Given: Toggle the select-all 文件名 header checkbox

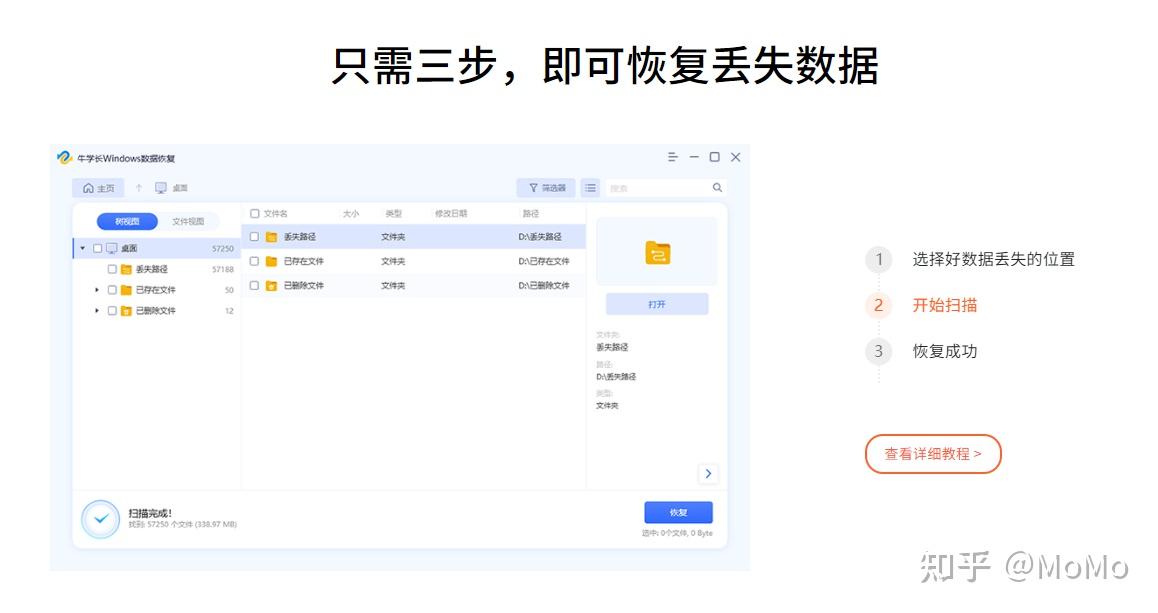Looking at the screenshot, I should click(255, 213).
